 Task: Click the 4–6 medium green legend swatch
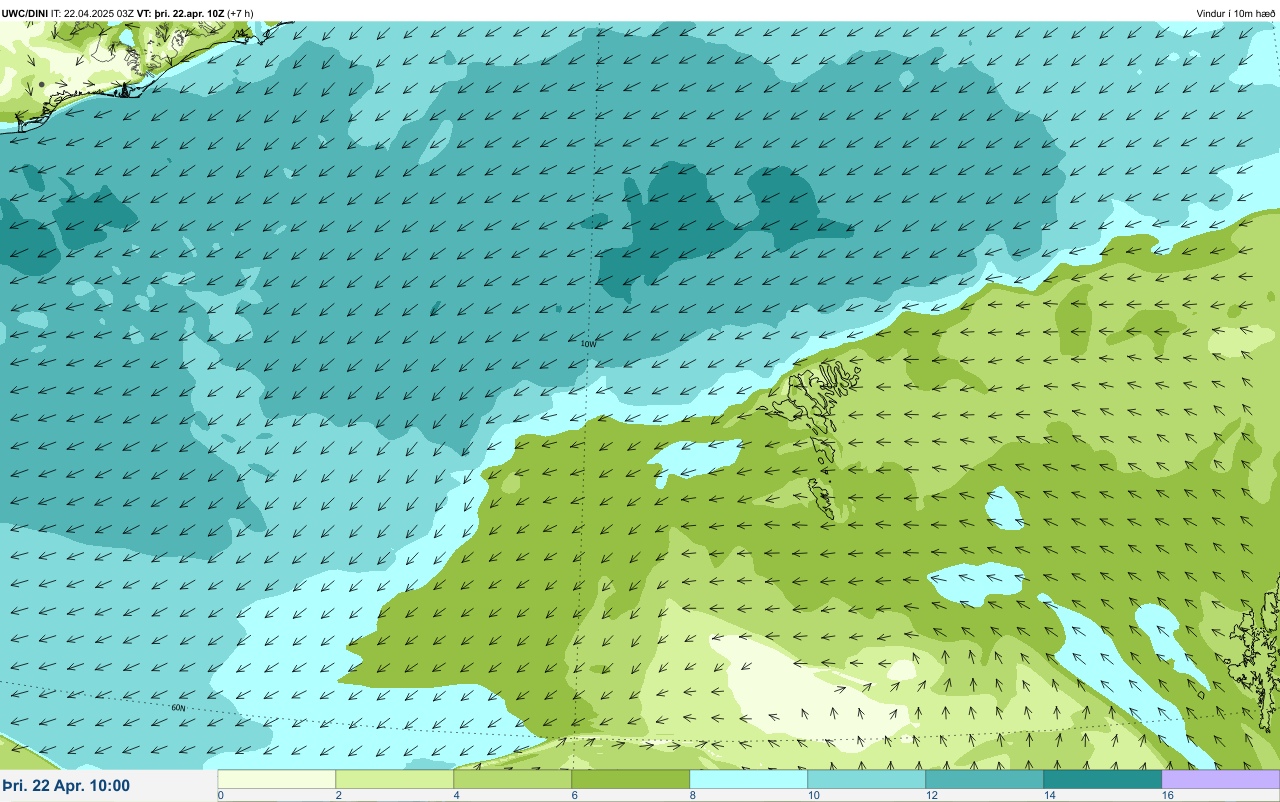513,779
